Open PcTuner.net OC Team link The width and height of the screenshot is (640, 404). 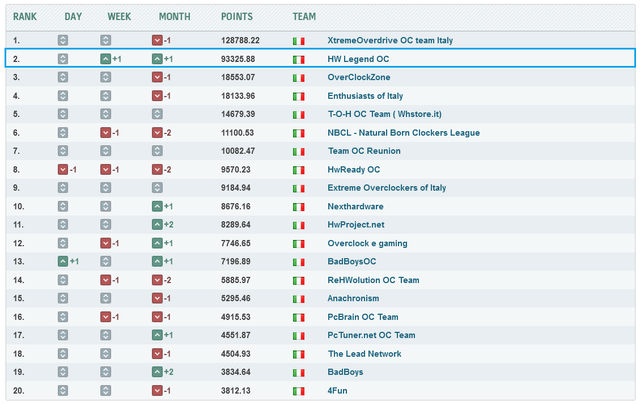click(371, 335)
